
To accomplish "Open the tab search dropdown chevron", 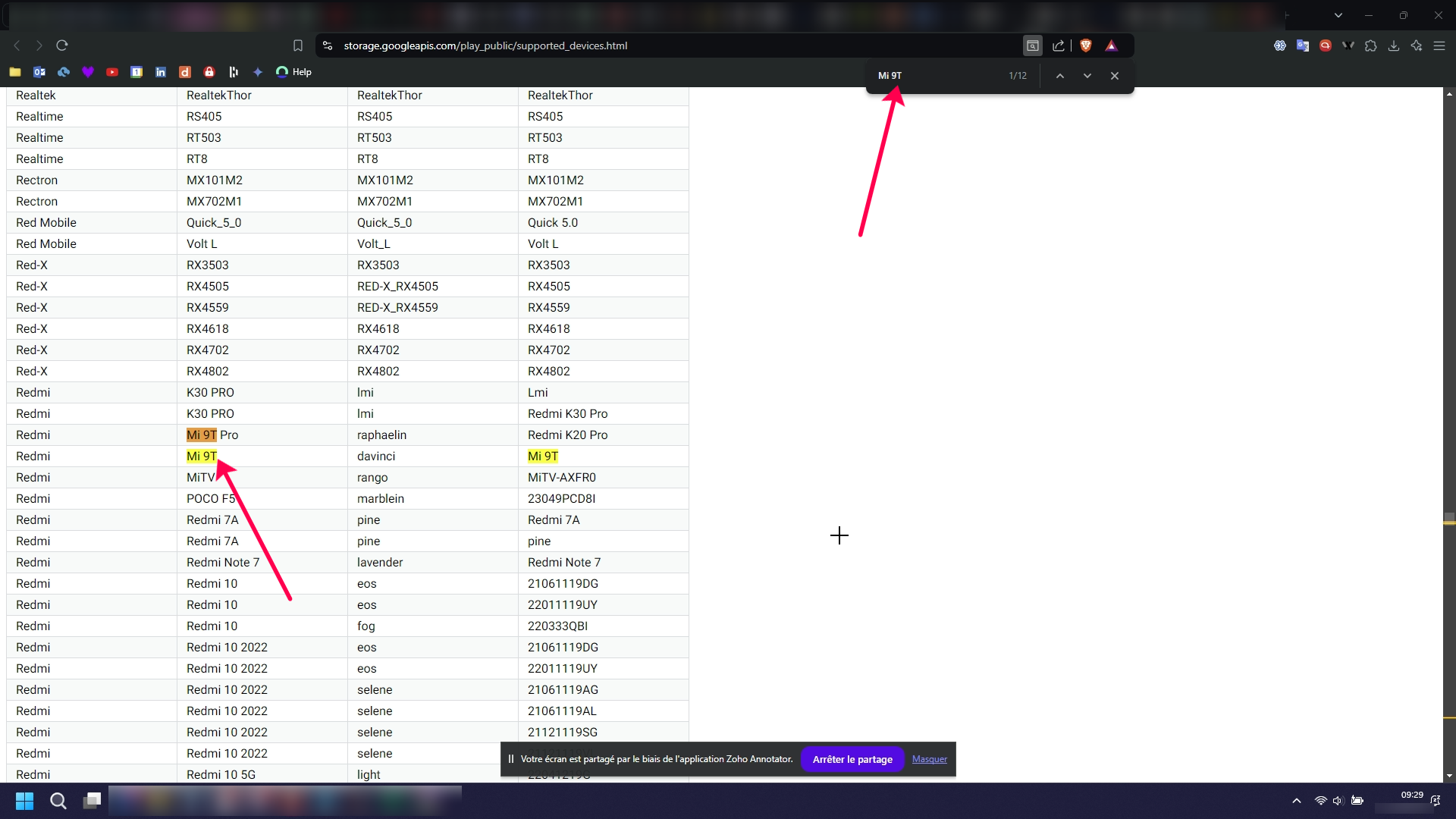I will pos(1338,15).
